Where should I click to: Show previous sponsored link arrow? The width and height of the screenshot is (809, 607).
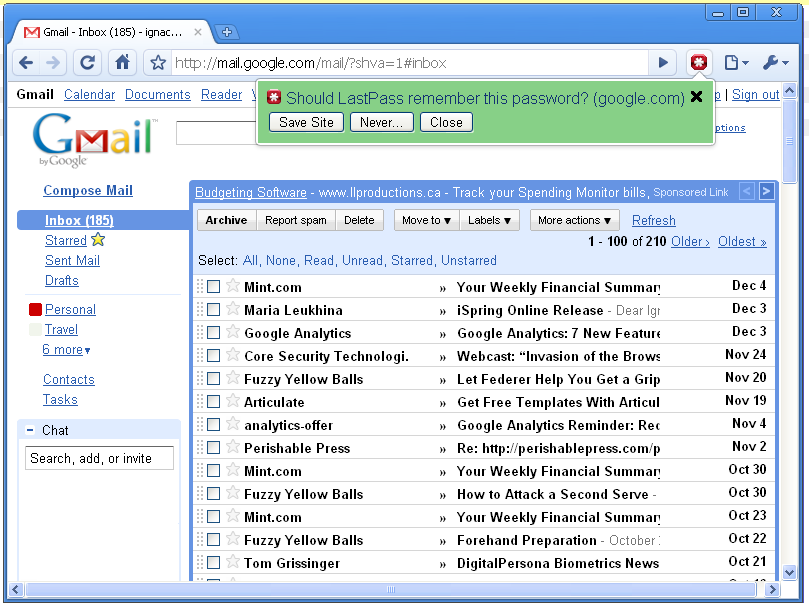[x=747, y=191]
